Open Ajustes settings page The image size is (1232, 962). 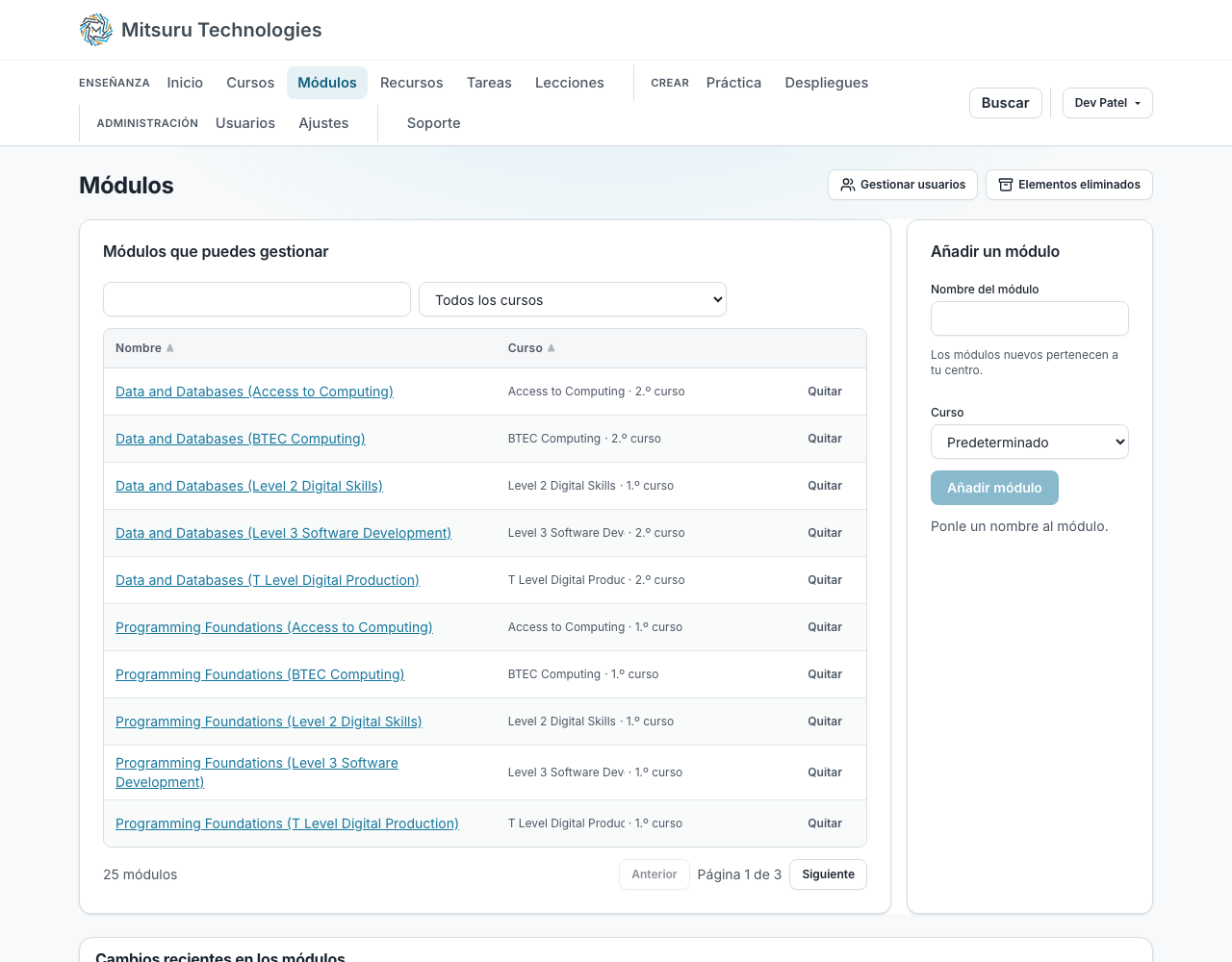click(x=323, y=123)
